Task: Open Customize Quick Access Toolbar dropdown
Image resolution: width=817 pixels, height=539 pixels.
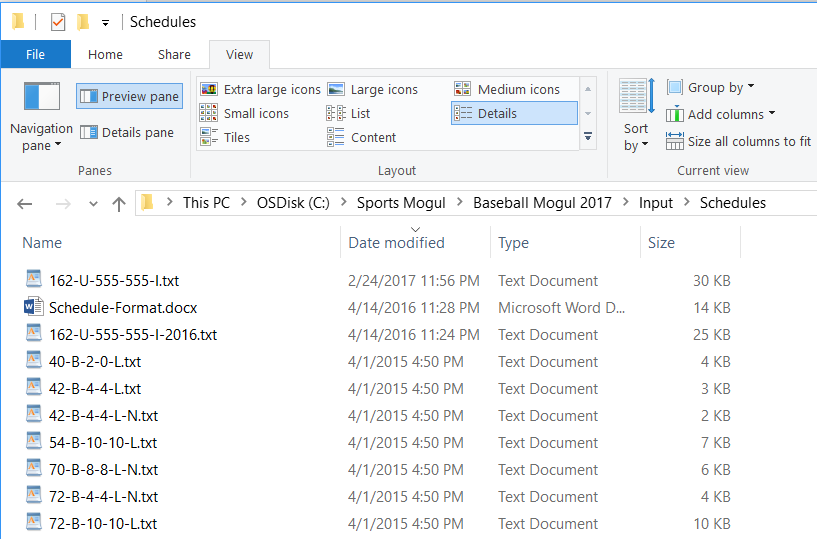Action: 105,22
